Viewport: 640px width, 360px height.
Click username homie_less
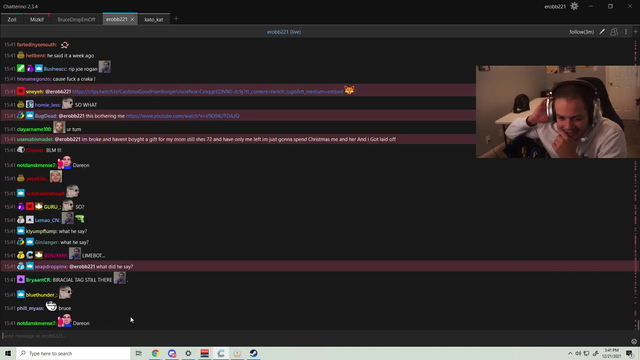tap(47, 105)
